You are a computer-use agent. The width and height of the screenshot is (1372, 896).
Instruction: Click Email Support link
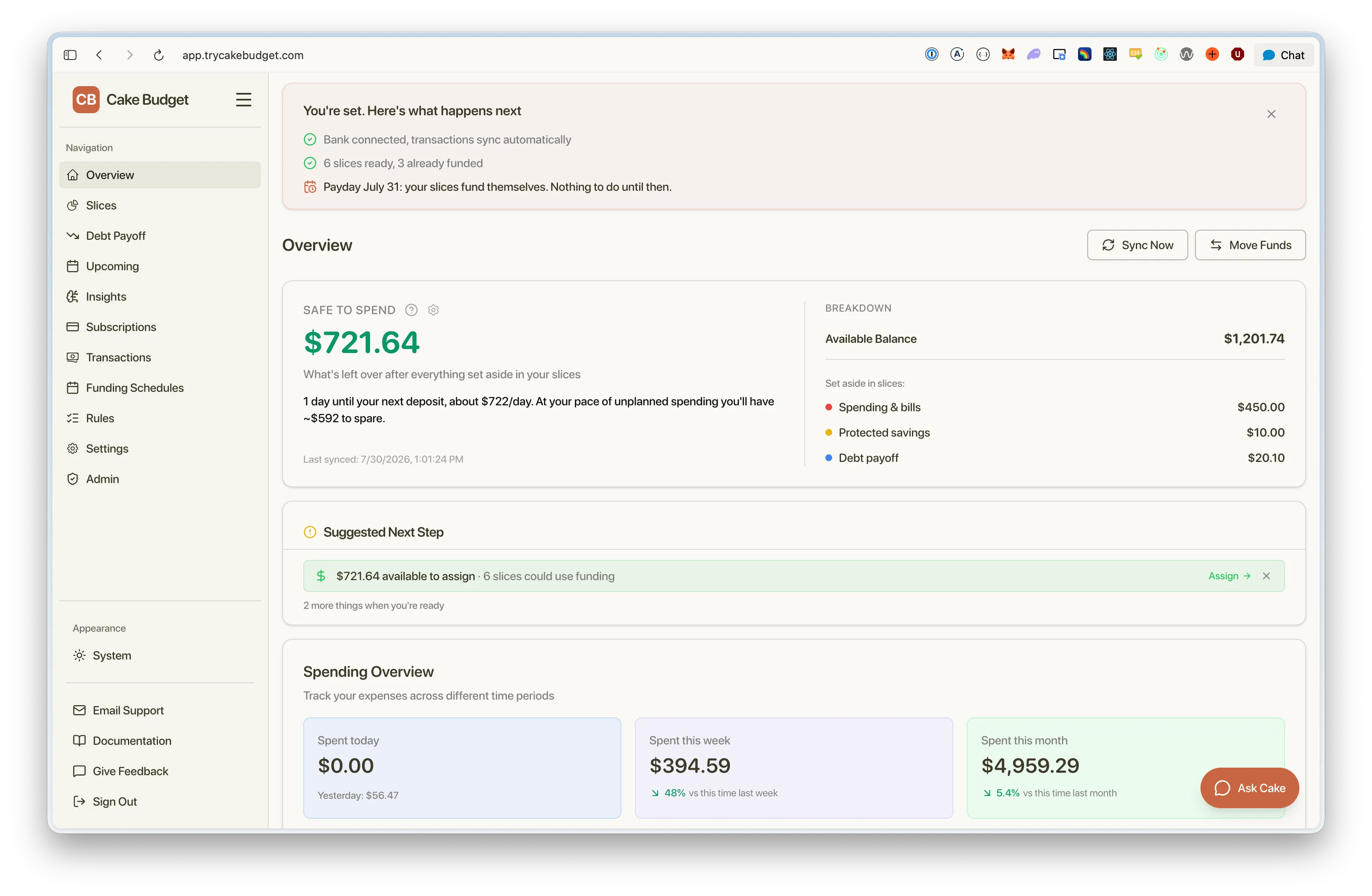[160, 711]
